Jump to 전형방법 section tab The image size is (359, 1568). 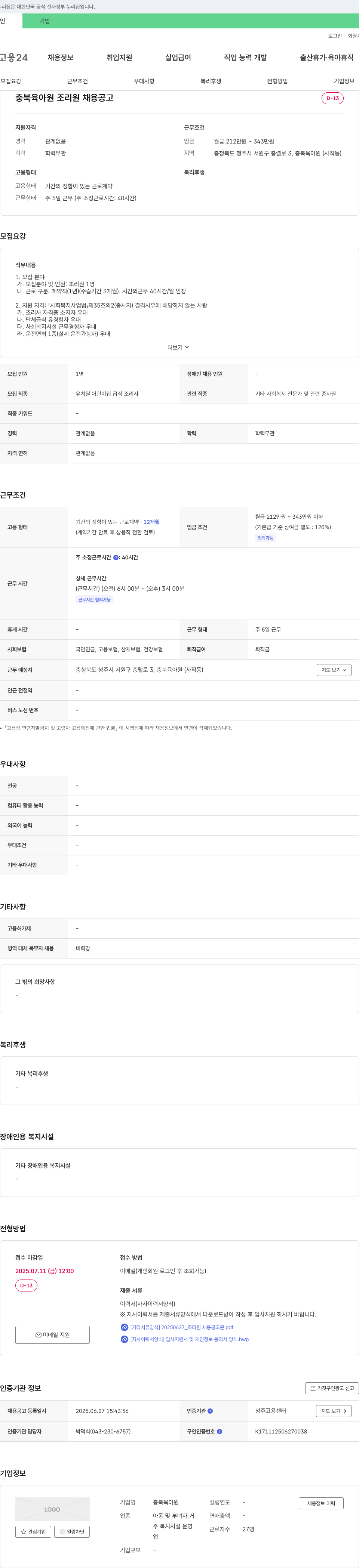pyautogui.click(x=277, y=81)
